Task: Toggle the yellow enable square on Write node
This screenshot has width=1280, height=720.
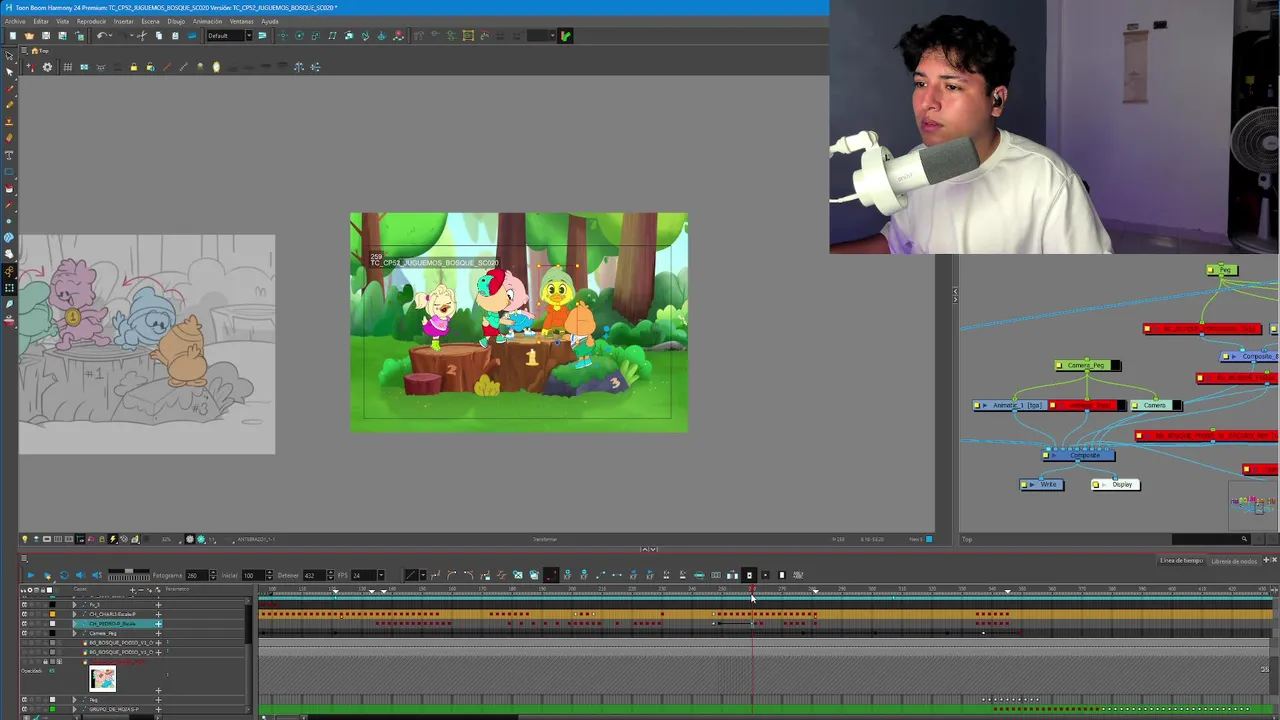Action: tap(1024, 484)
